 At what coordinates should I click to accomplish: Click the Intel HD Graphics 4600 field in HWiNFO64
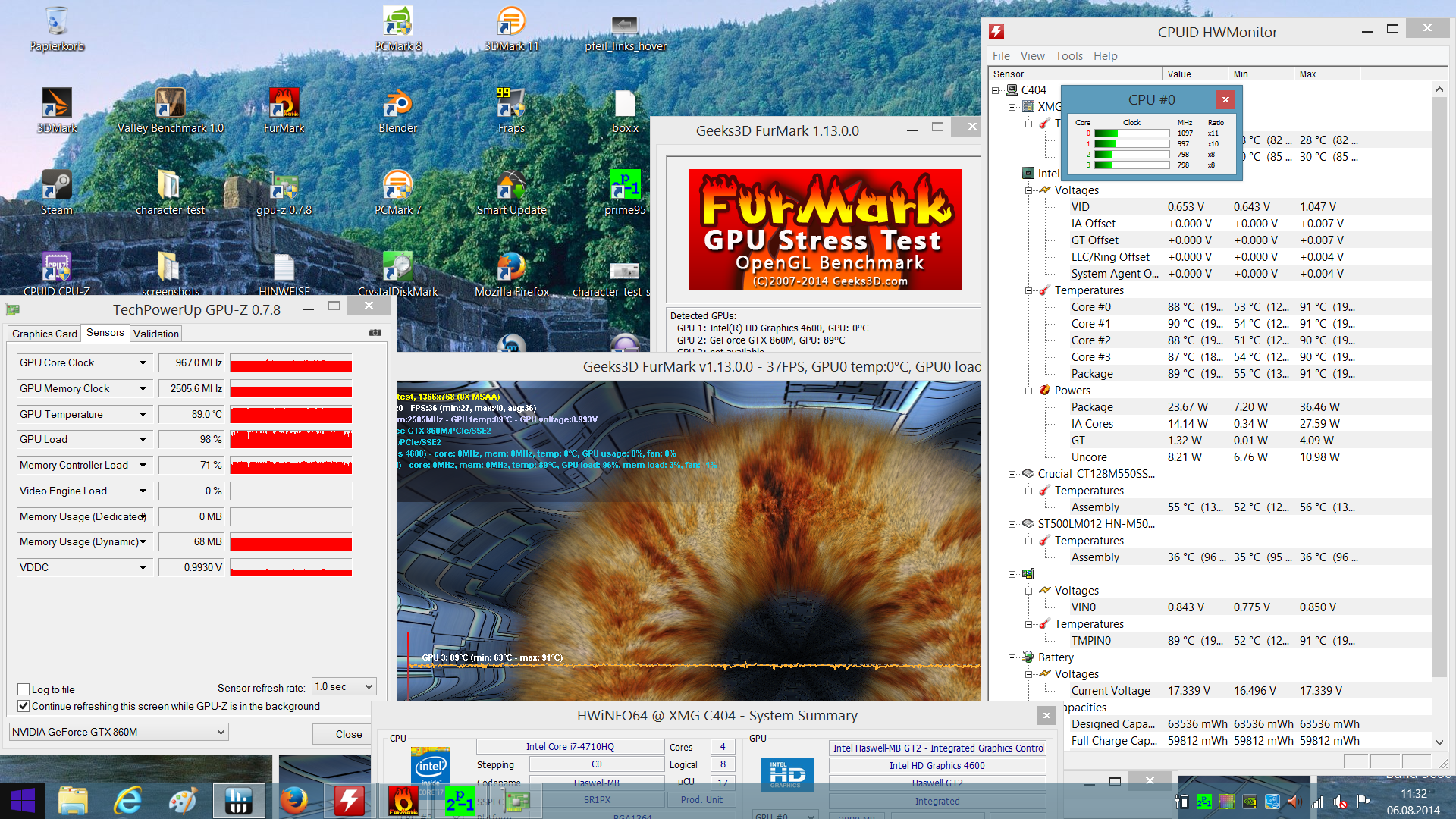click(x=937, y=766)
